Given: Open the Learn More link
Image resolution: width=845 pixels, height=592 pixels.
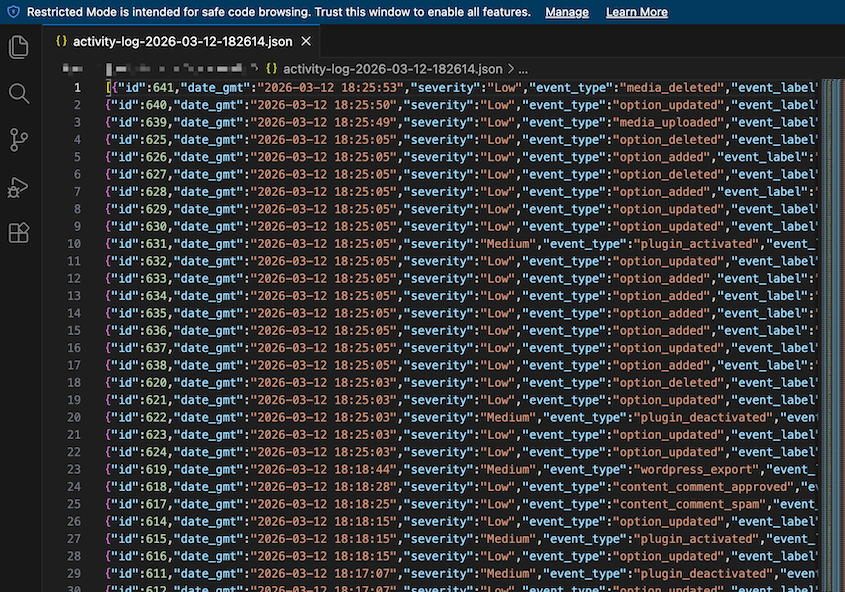Looking at the screenshot, I should click(637, 12).
